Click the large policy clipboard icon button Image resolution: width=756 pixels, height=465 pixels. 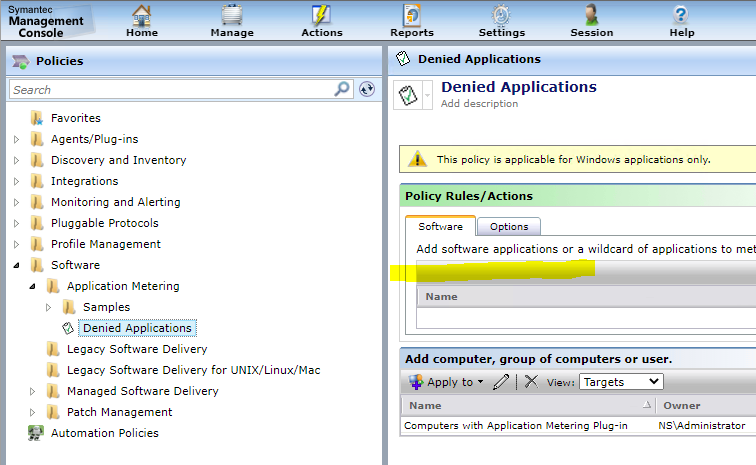[x=408, y=95]
